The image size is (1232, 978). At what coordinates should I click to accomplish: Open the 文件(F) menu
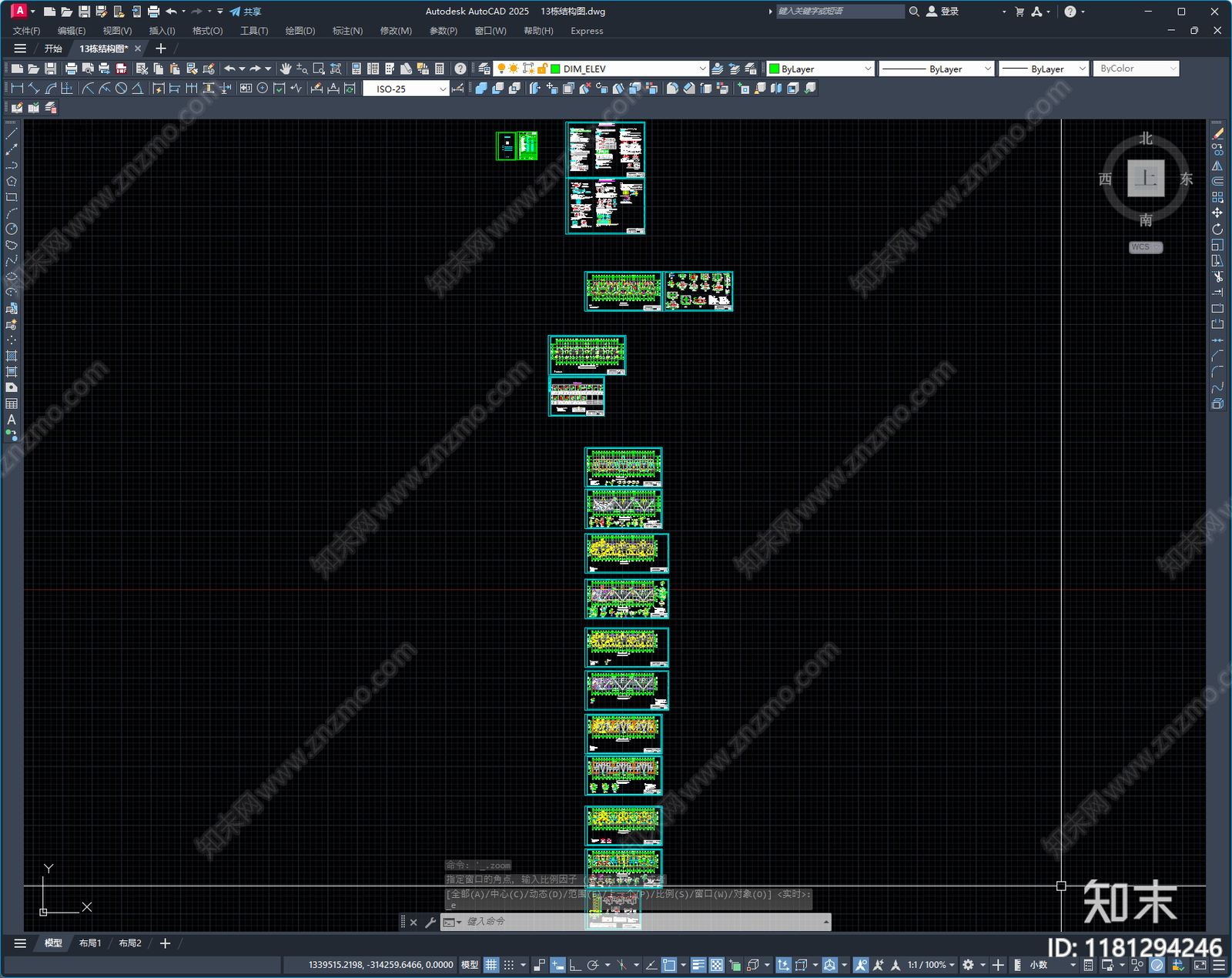pos(26,31)
